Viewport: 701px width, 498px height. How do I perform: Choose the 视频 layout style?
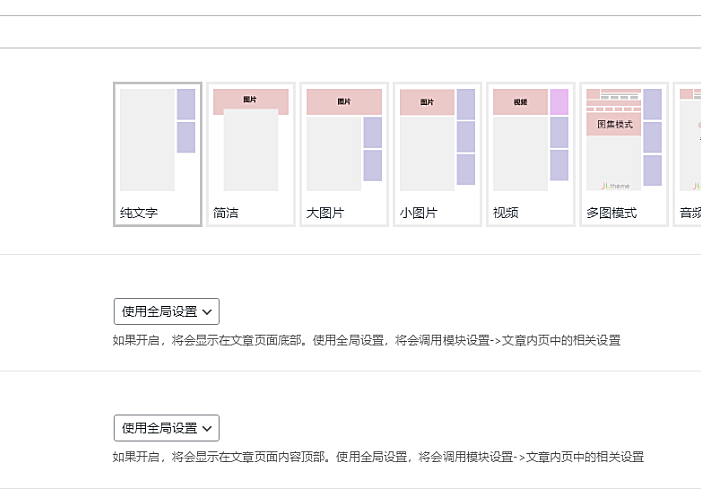[x=531, y=154]
